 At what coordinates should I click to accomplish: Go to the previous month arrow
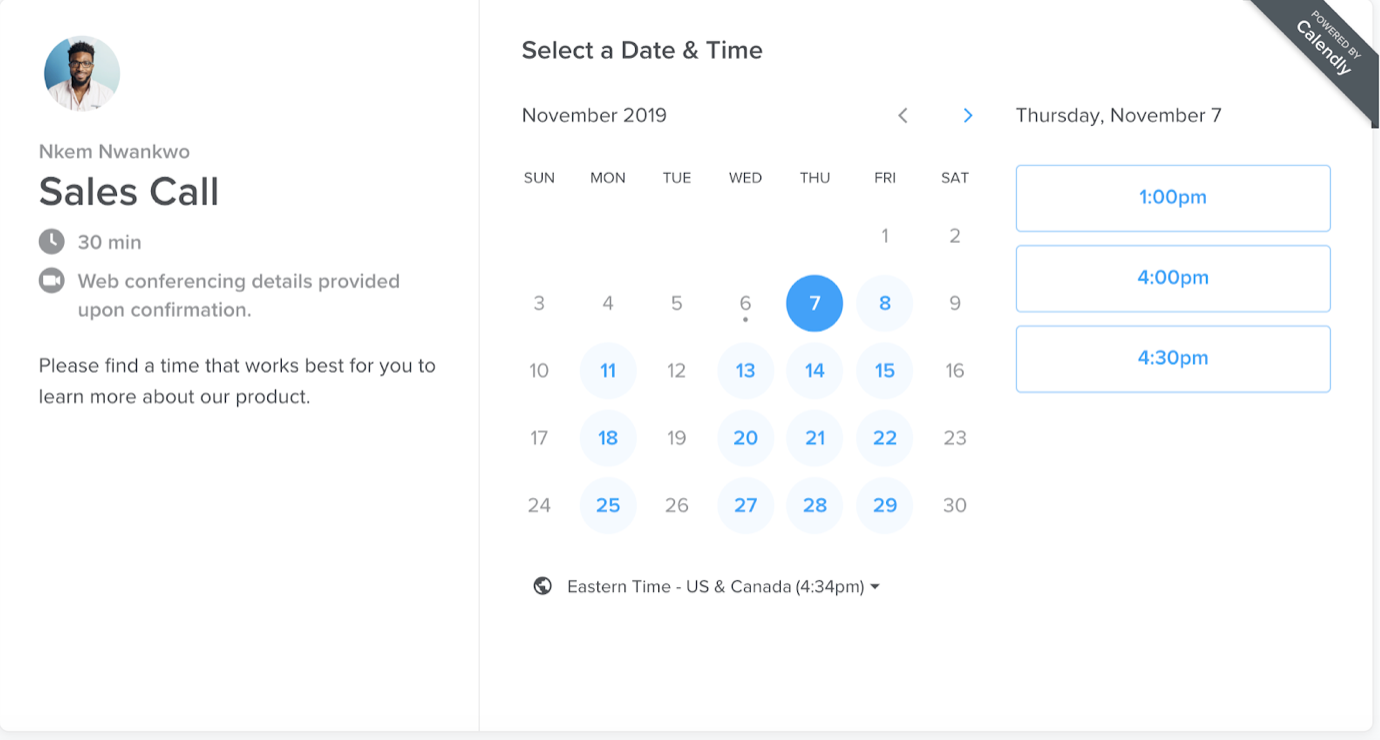(902, 116)
